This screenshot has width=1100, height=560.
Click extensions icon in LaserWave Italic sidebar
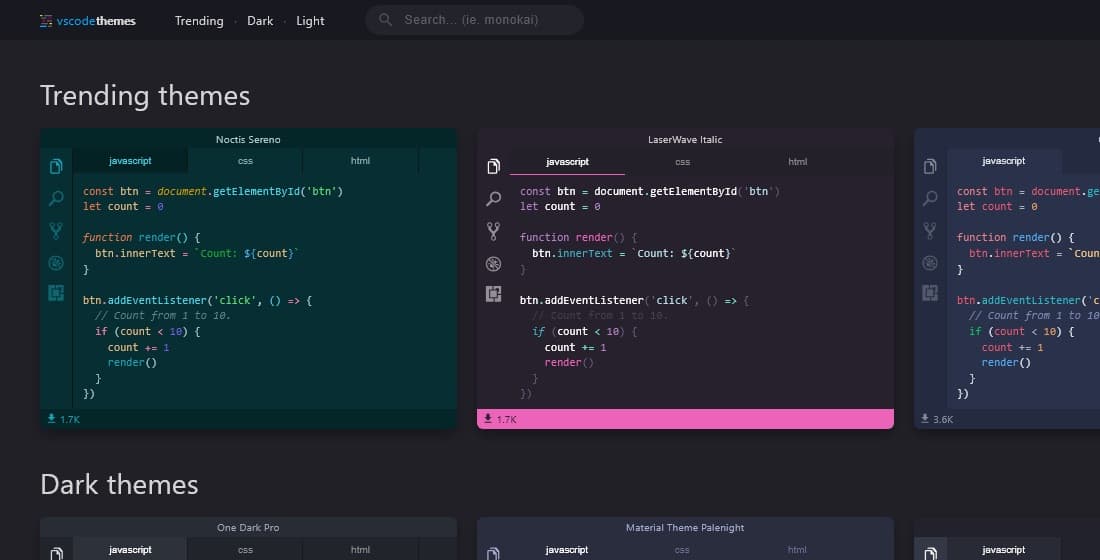[x=493, y=293]
